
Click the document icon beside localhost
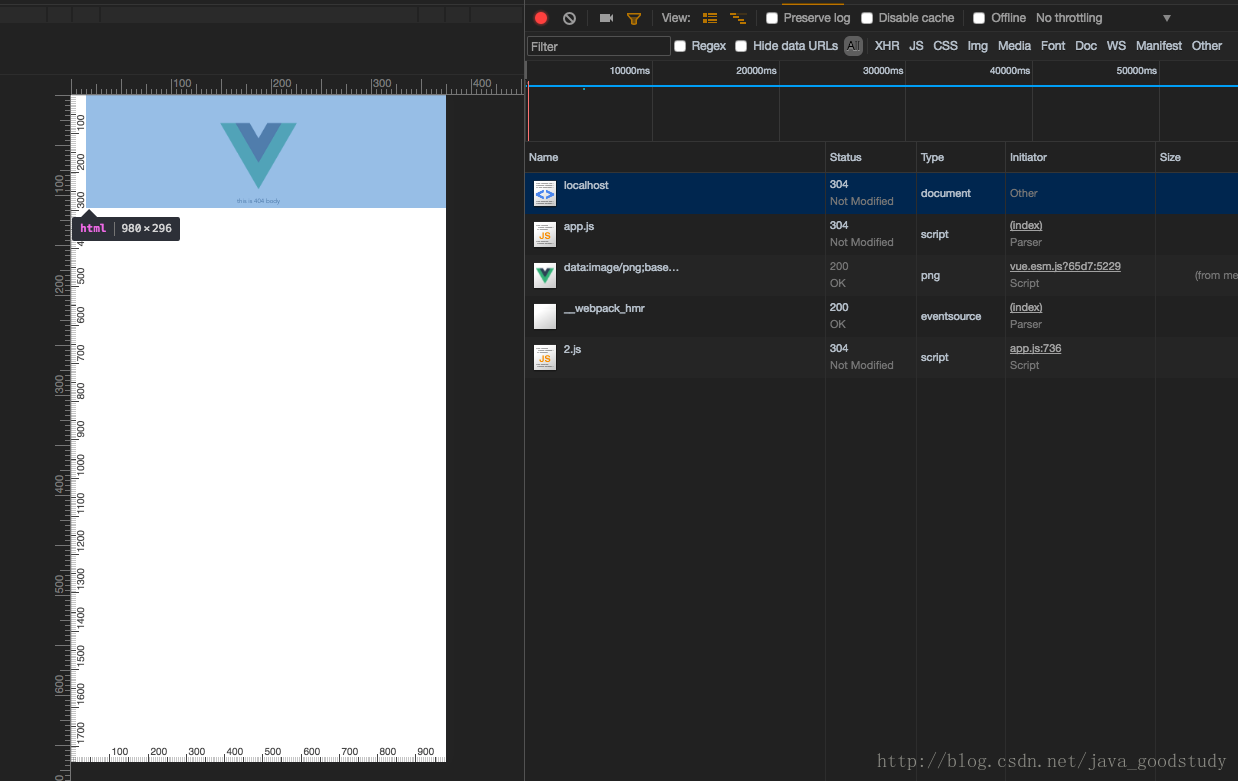click(x=545, y=193)
